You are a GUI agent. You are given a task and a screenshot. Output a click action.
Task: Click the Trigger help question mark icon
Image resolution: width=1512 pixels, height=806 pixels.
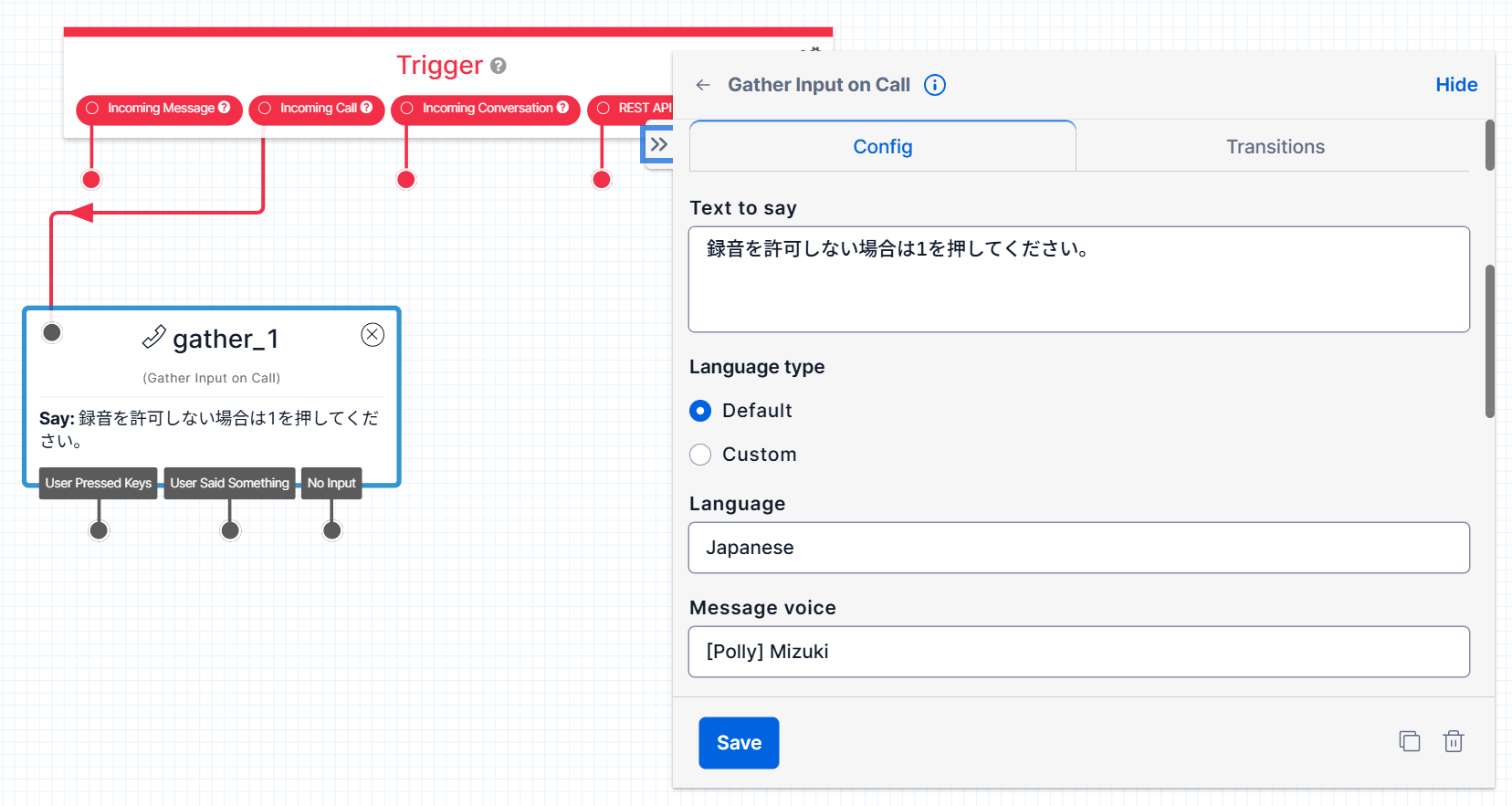(x=499, y=66)
